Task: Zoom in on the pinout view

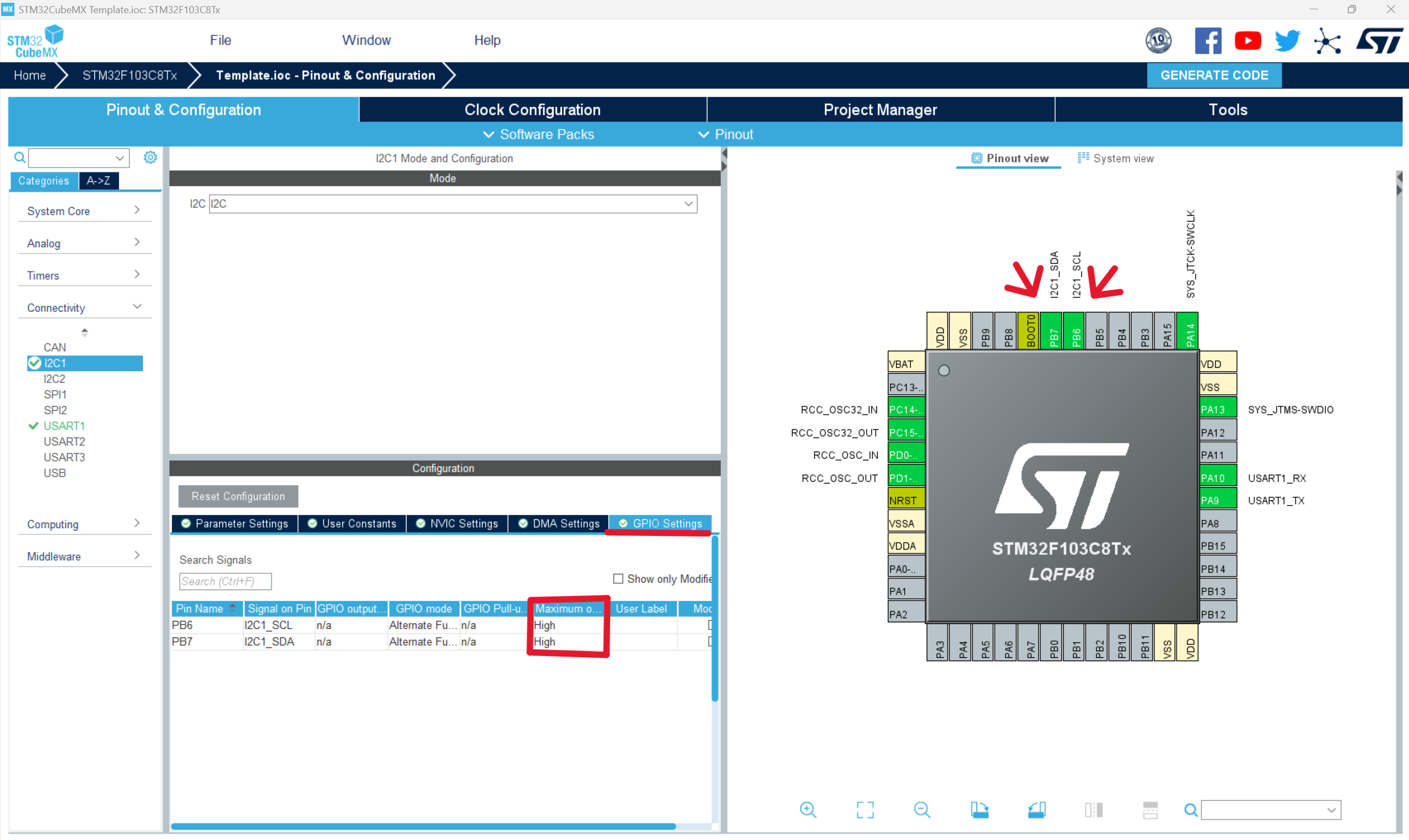Action: tap(808, 810)
